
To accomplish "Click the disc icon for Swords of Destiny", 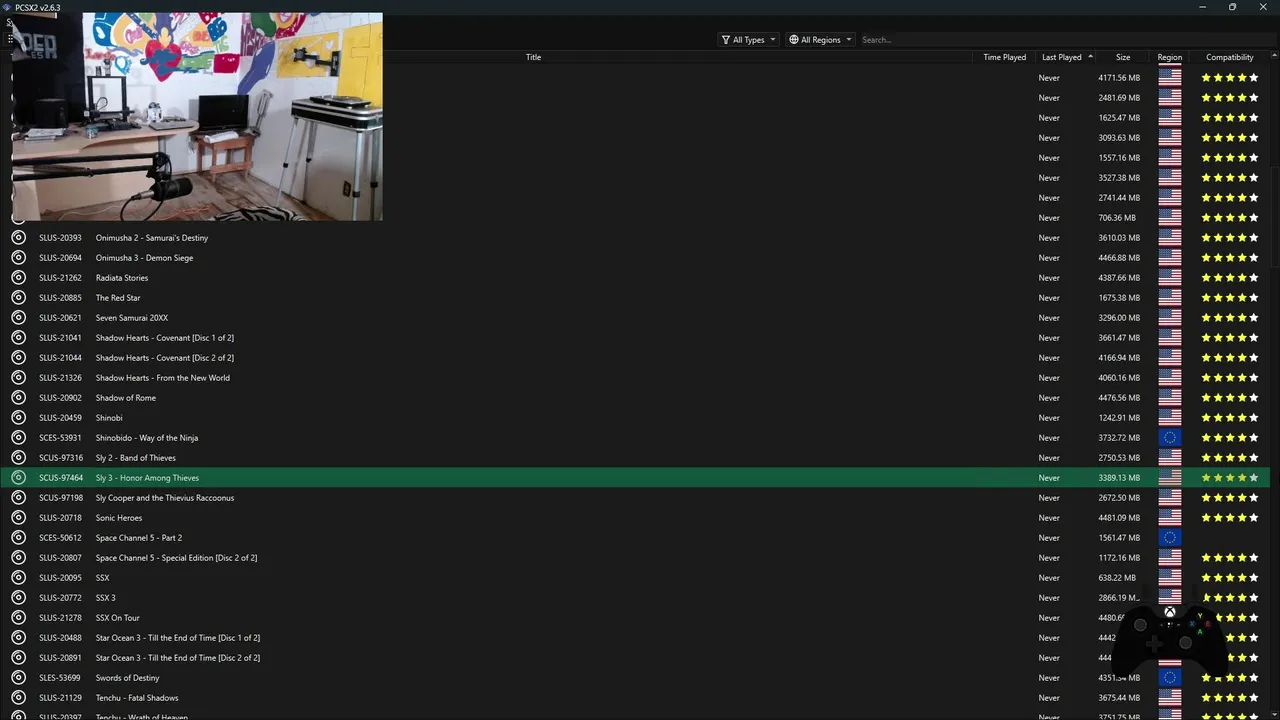I will pos(18,677).
